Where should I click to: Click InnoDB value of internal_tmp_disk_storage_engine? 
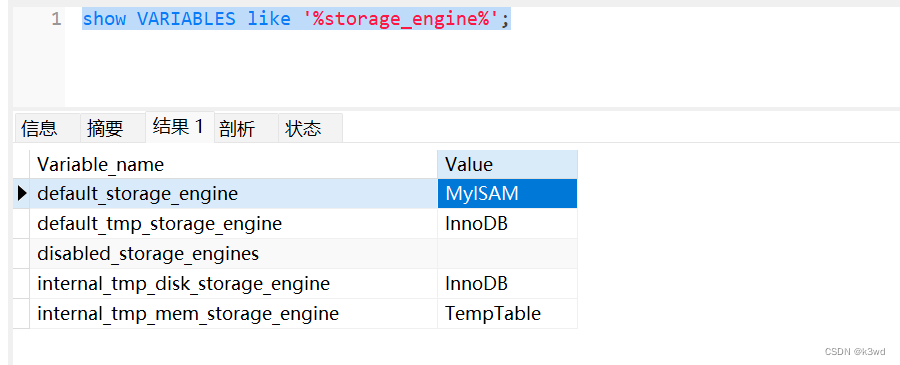tap(507, 284)
